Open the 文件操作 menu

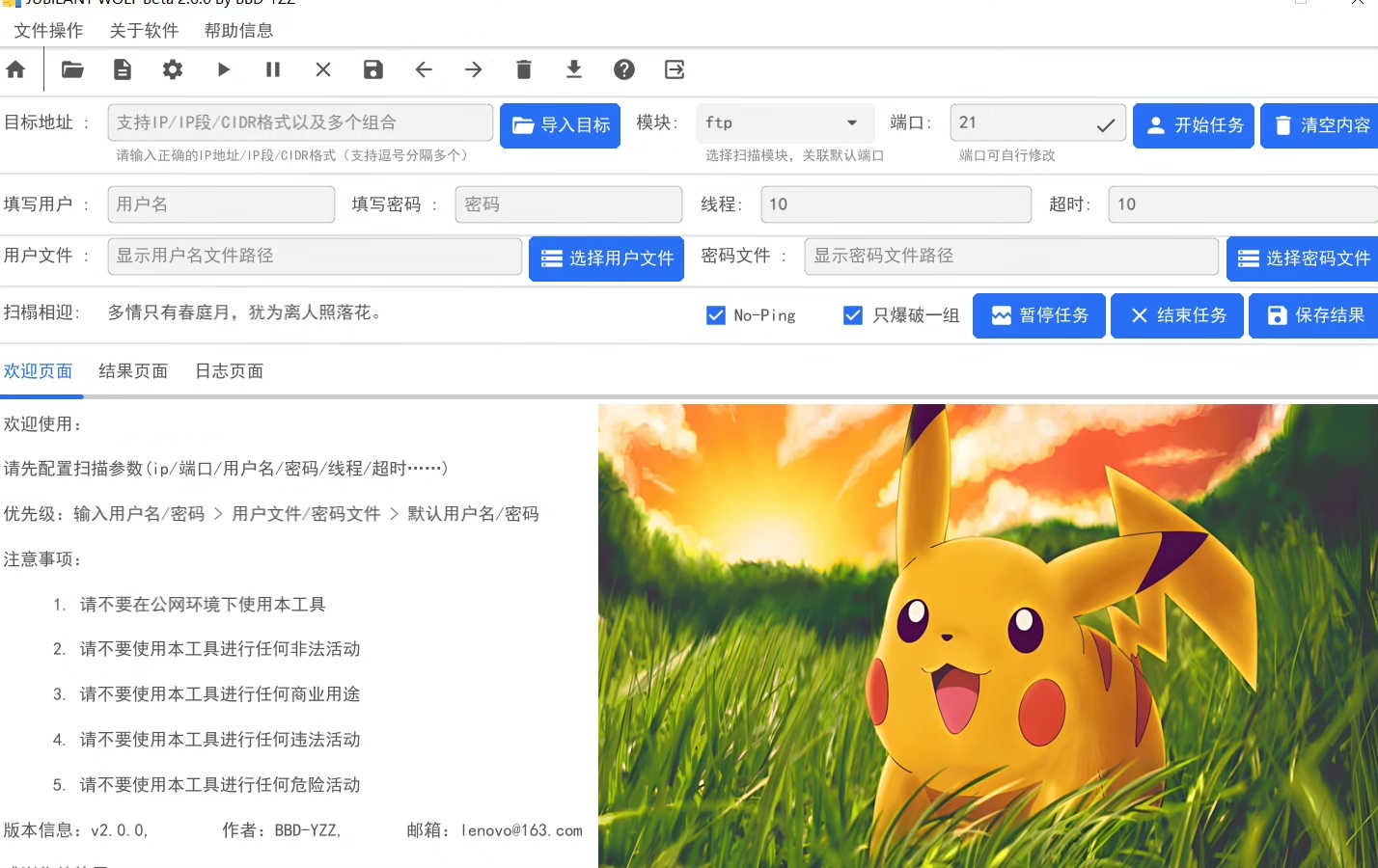[48, 31]
